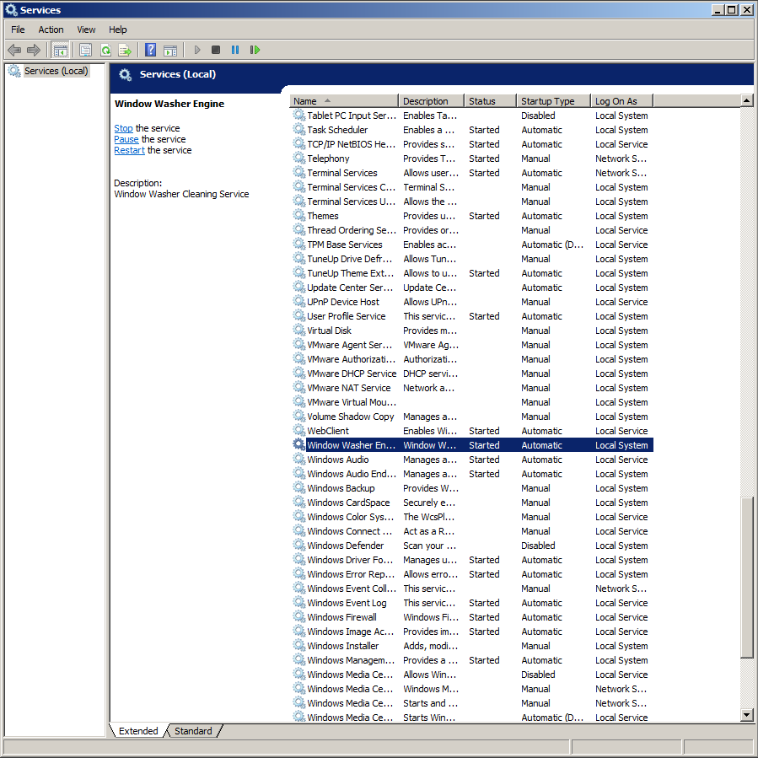Click the gear icon of Telephony row
The height and width of the screenshot is (758, 758).
coord(299,158)
